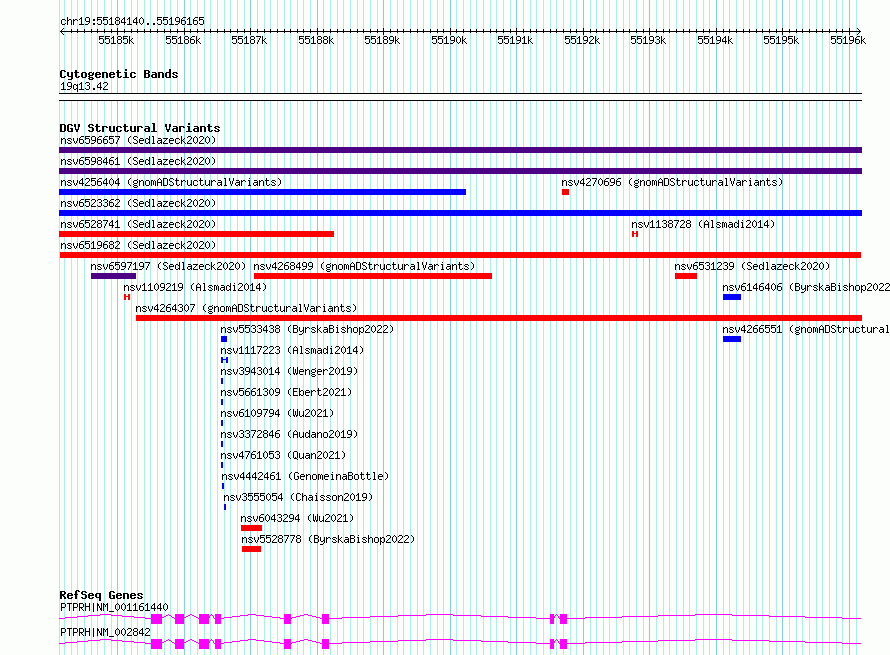The width and height of the screenshot is (890, 655).
Task: Click the nsv5533438 blue variant marker
Action: pos(224,339)
